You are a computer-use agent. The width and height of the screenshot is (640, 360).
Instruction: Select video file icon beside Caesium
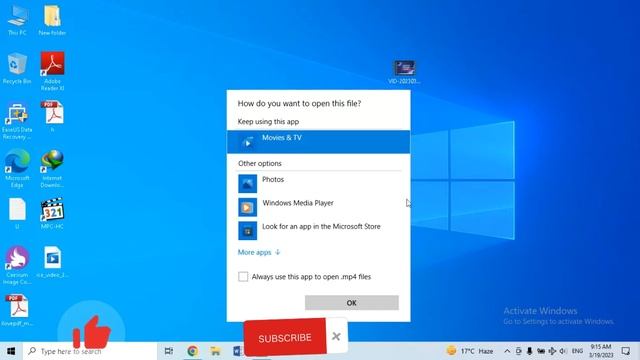[52, 262]
